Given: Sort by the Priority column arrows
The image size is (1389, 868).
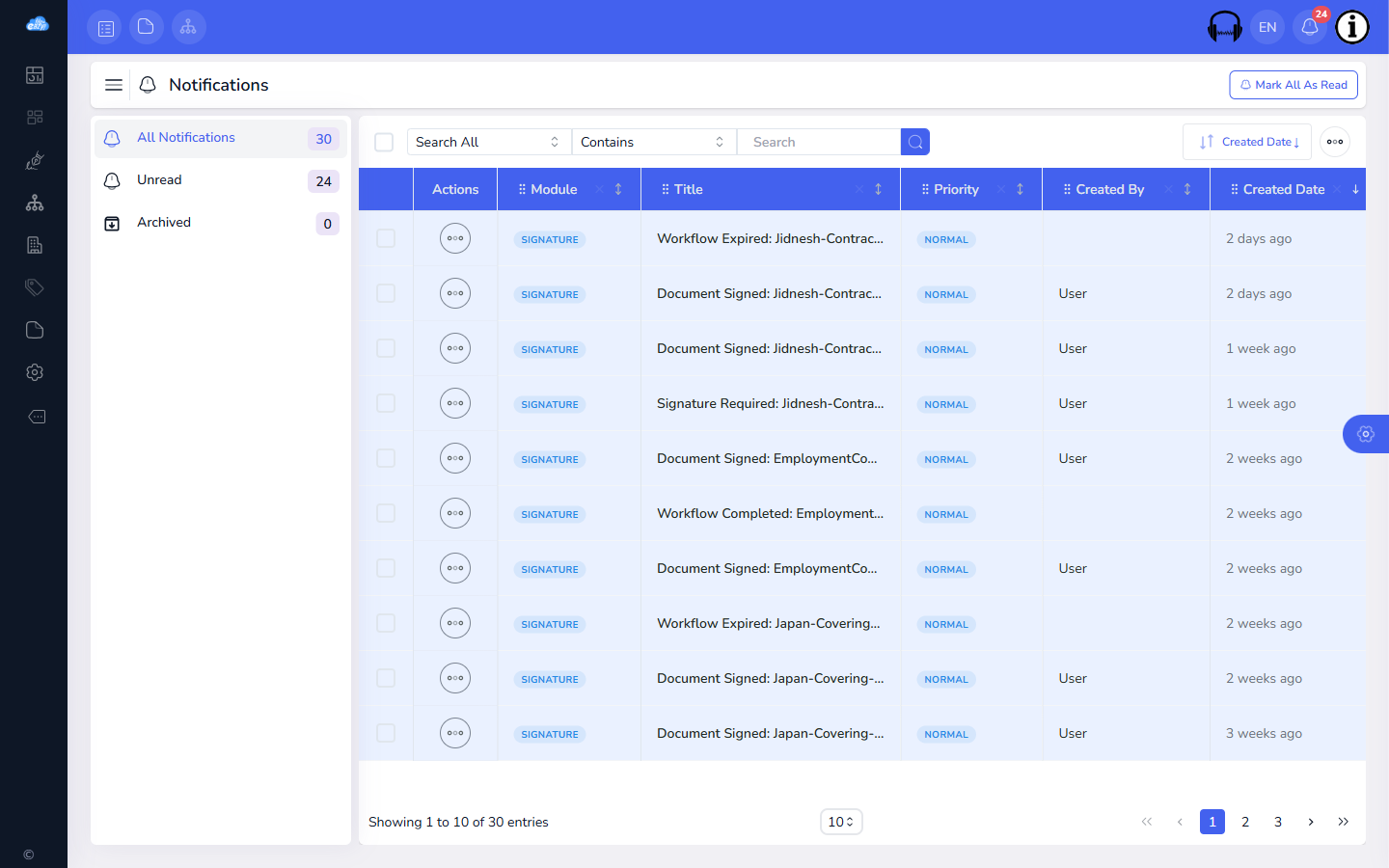Looking at the screenshot, I should pos(1020,189).
